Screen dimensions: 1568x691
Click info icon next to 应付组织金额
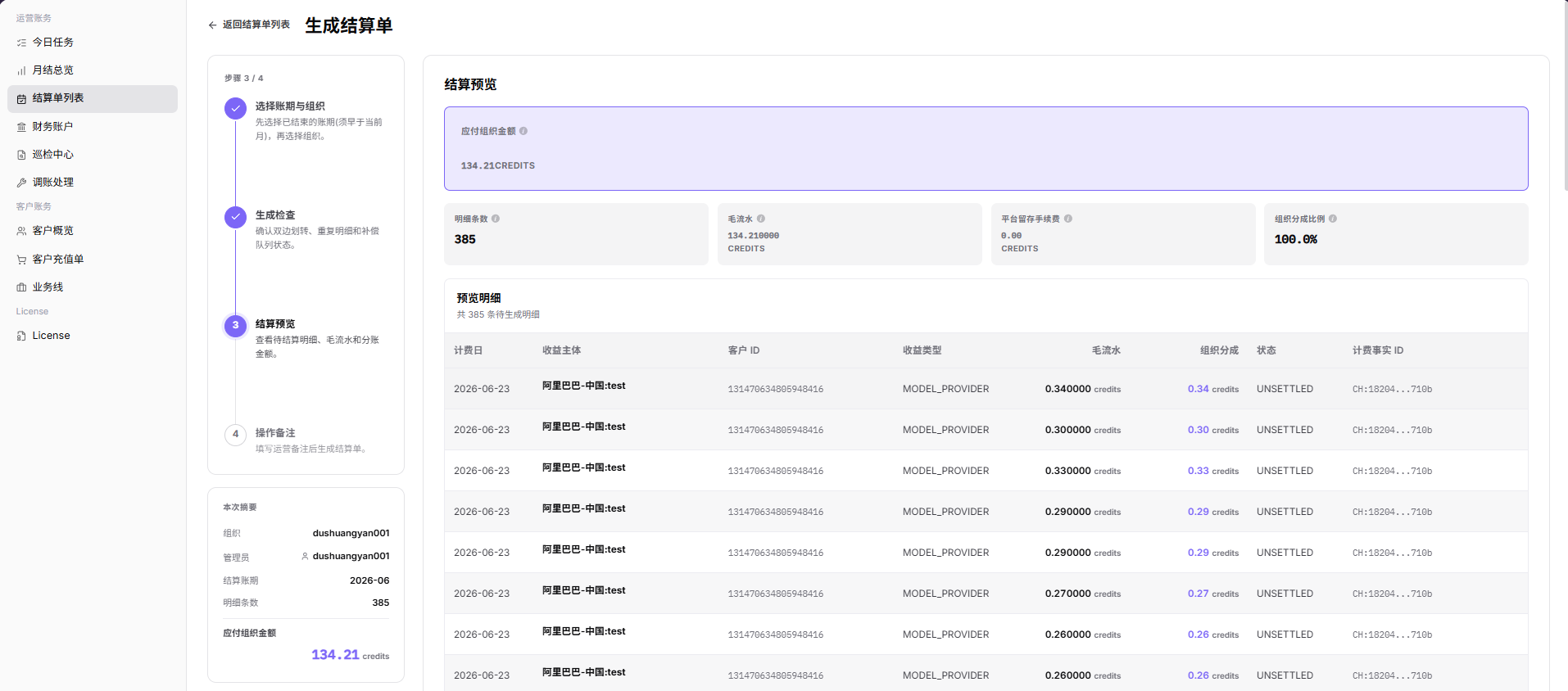coord(523,131)
